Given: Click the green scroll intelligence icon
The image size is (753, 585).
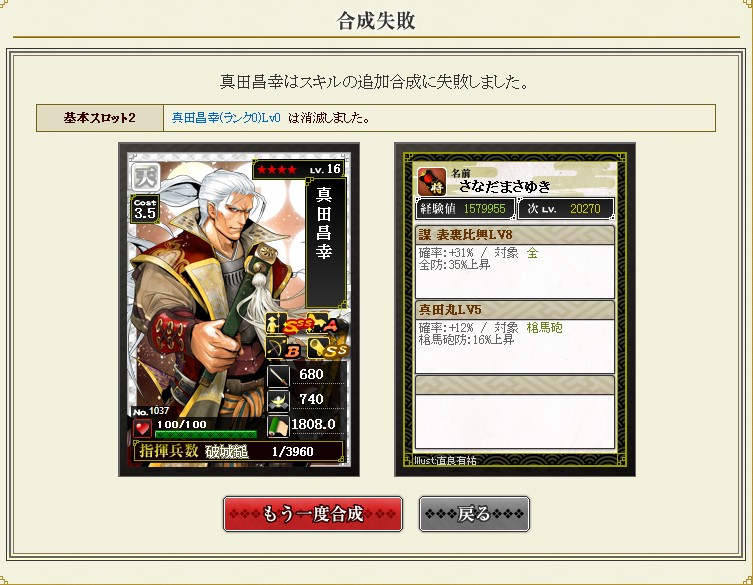Looking at the screenshot, I should [x=279, y=425].
